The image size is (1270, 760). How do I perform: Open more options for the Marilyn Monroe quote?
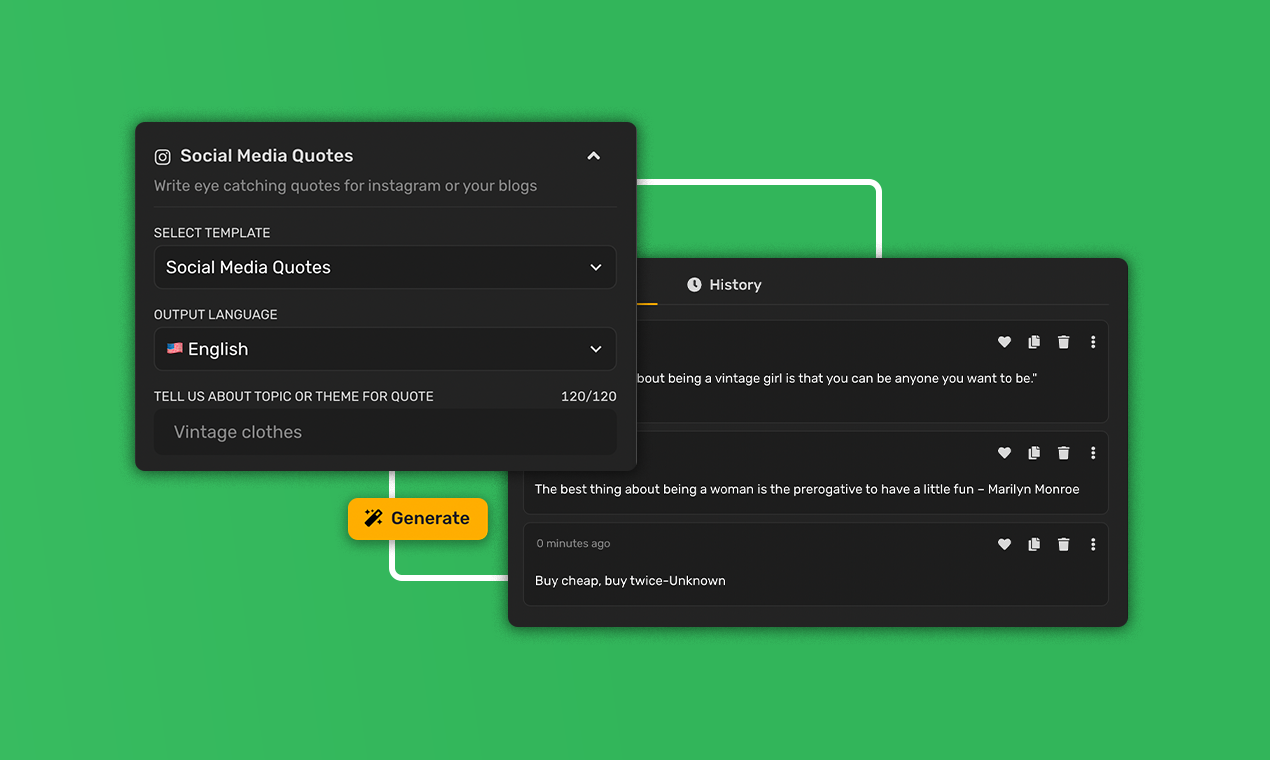click(1093, 453)
